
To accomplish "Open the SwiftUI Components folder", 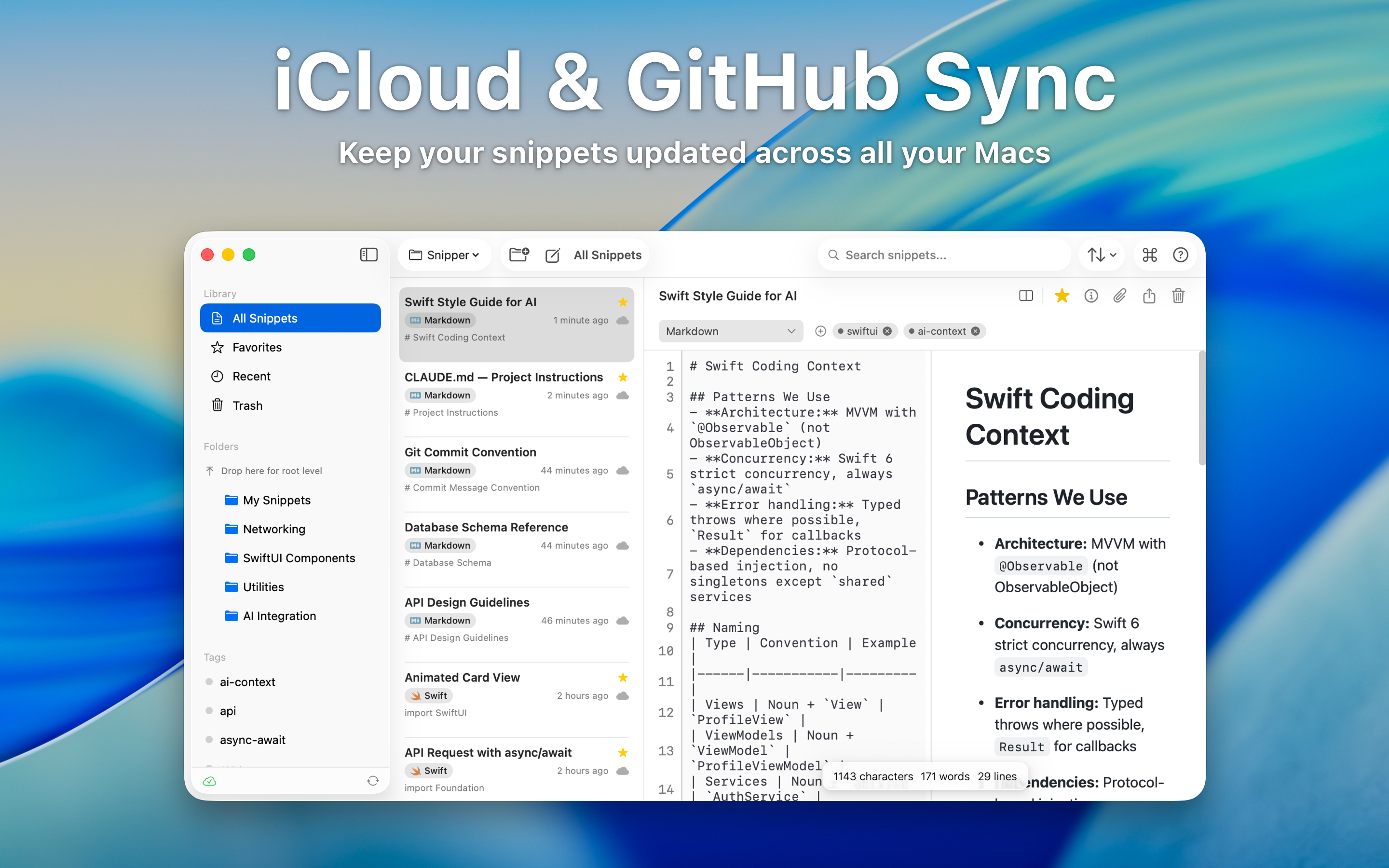I will point(299,558).
